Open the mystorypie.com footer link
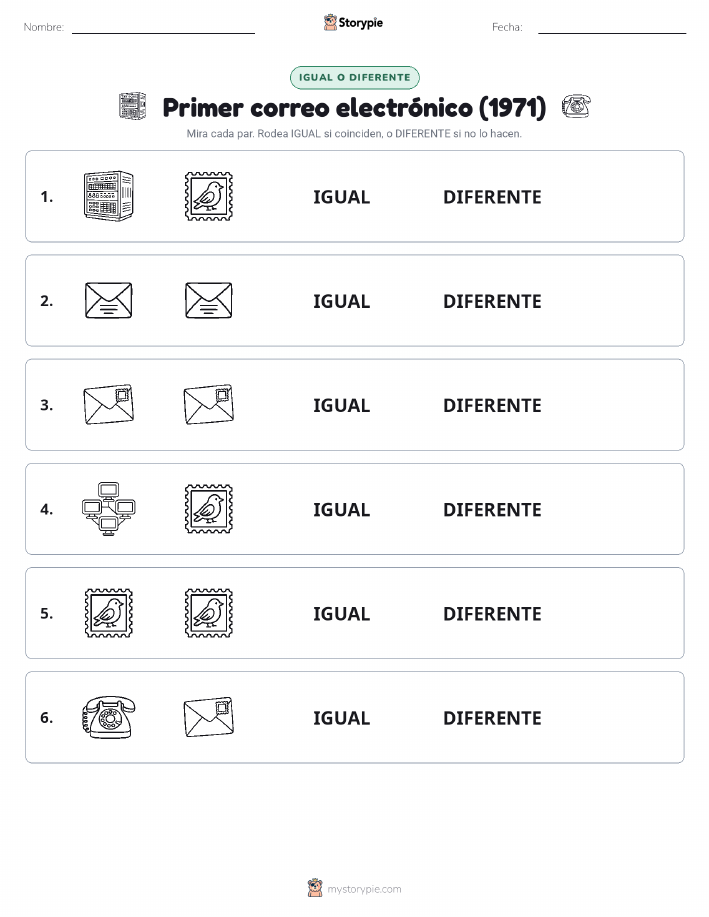709x917 pixels. pos(364,889)
